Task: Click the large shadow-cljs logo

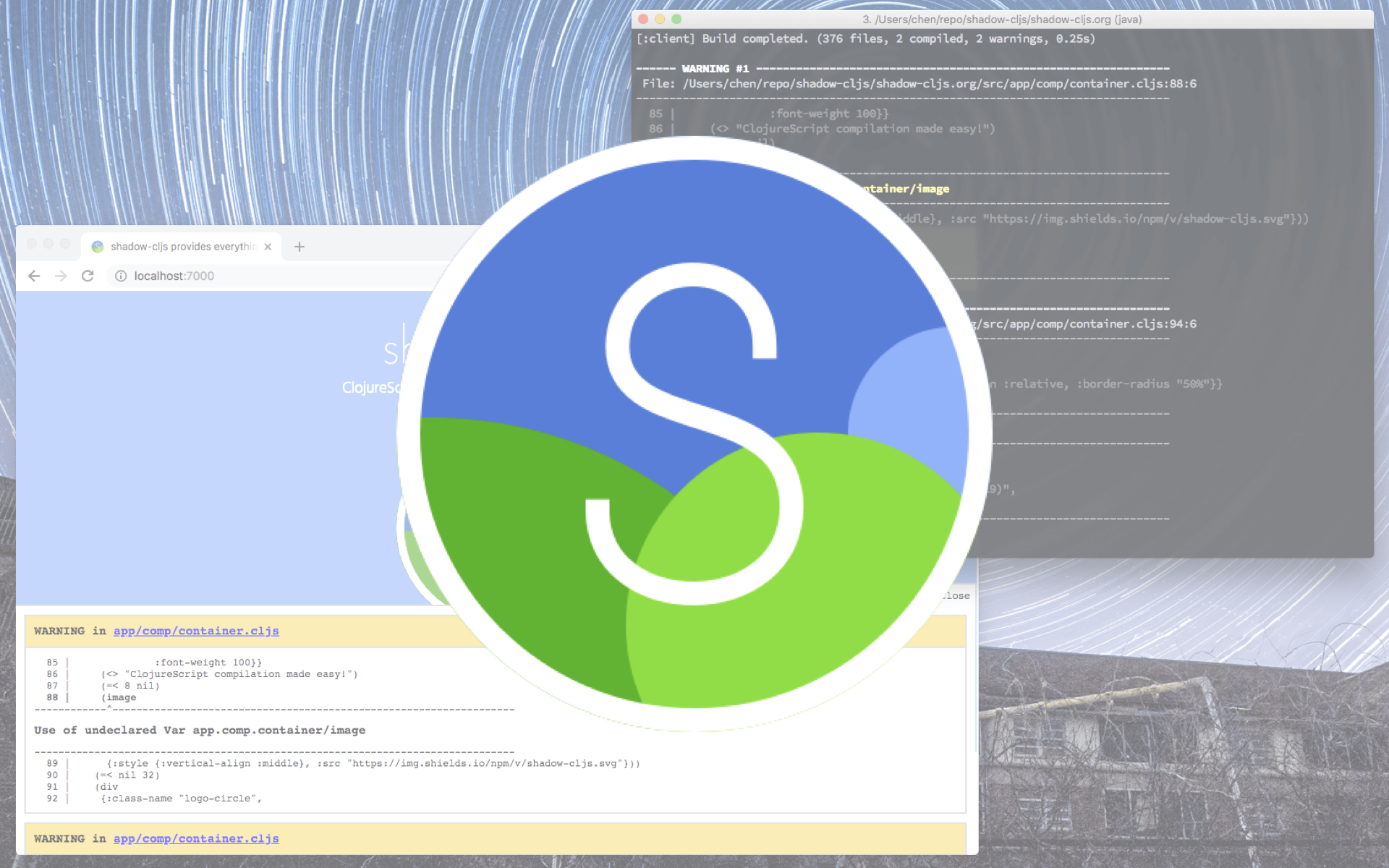Action: 693,434
